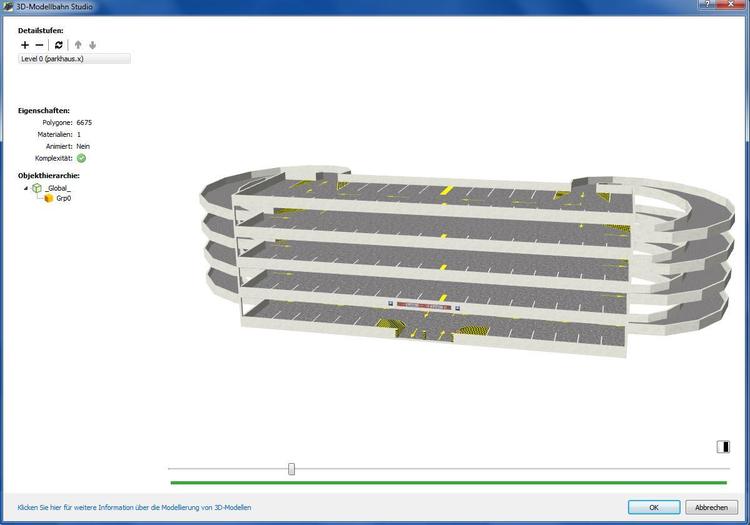The height and width of the screenshot is (525, 750).
Task: Select the Grp0 hierarchy item
Action: click(64, 198)
